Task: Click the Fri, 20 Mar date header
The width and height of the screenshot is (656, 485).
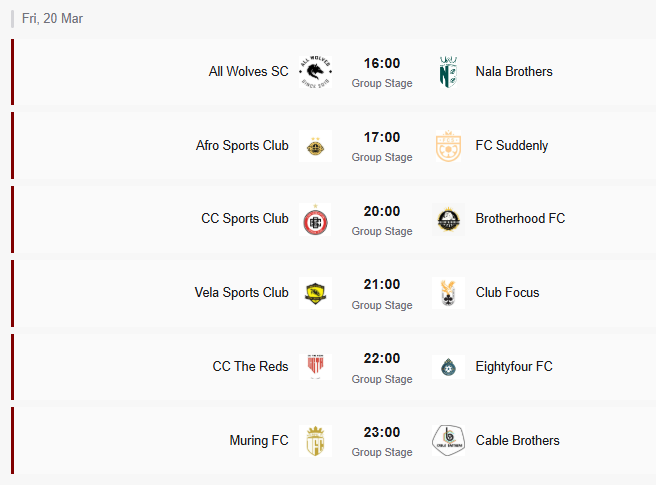Action: (53, 18)
